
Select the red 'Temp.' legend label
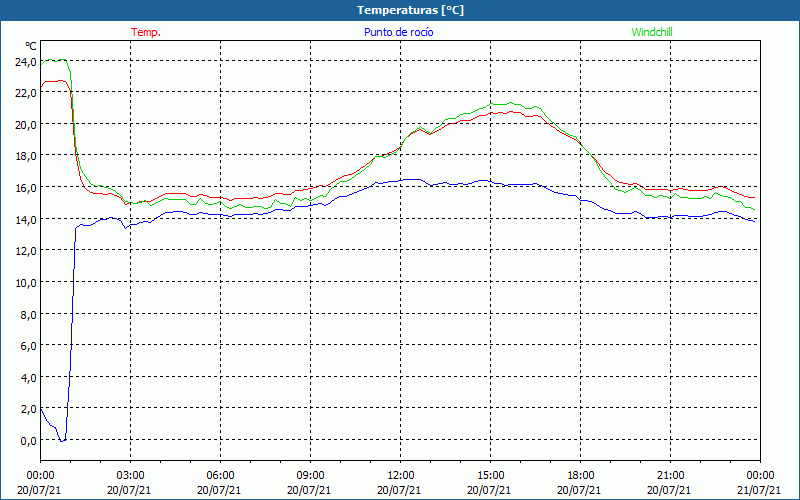tap(146, 32)
